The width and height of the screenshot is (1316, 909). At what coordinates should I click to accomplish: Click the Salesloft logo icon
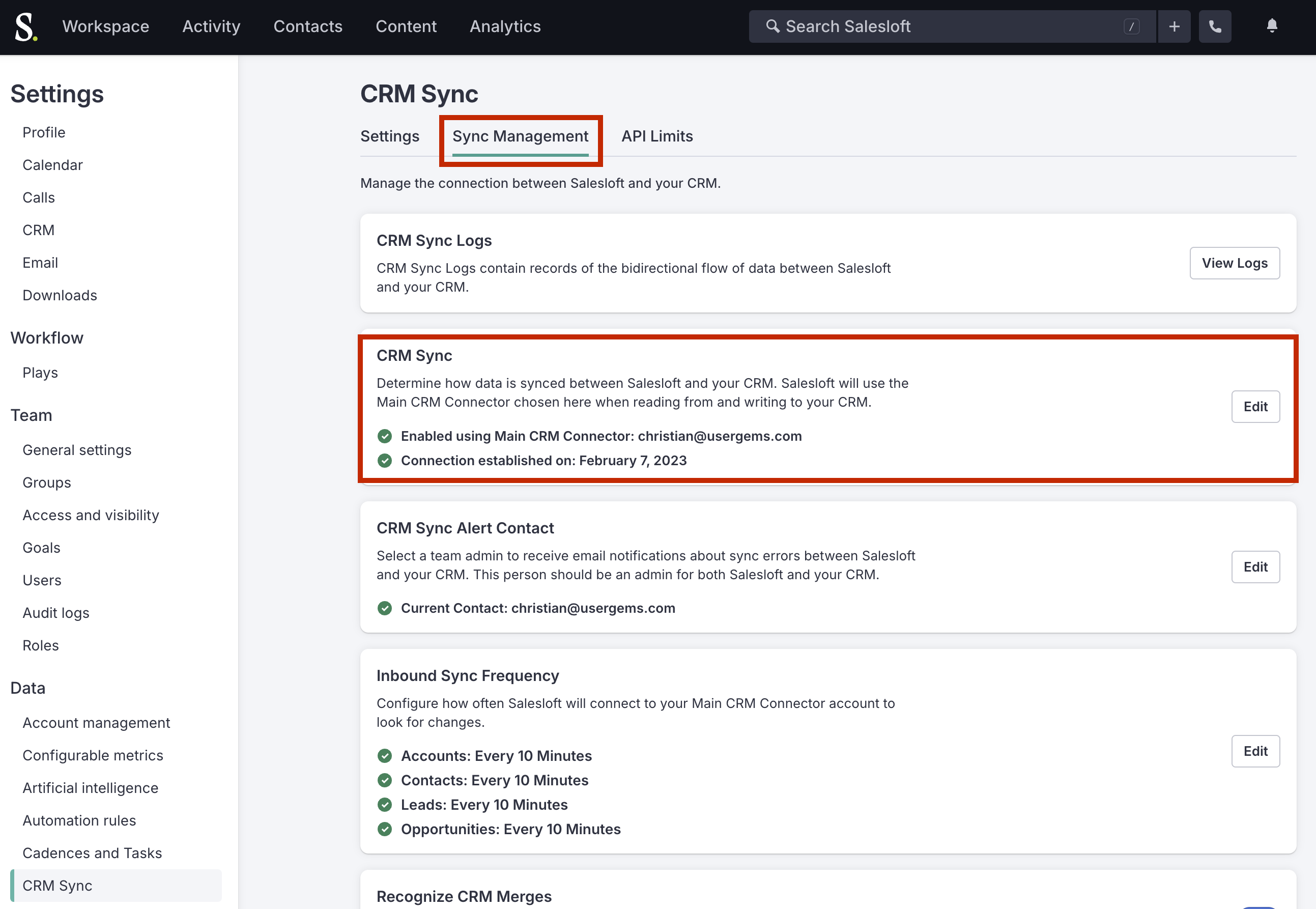[25, 27]
